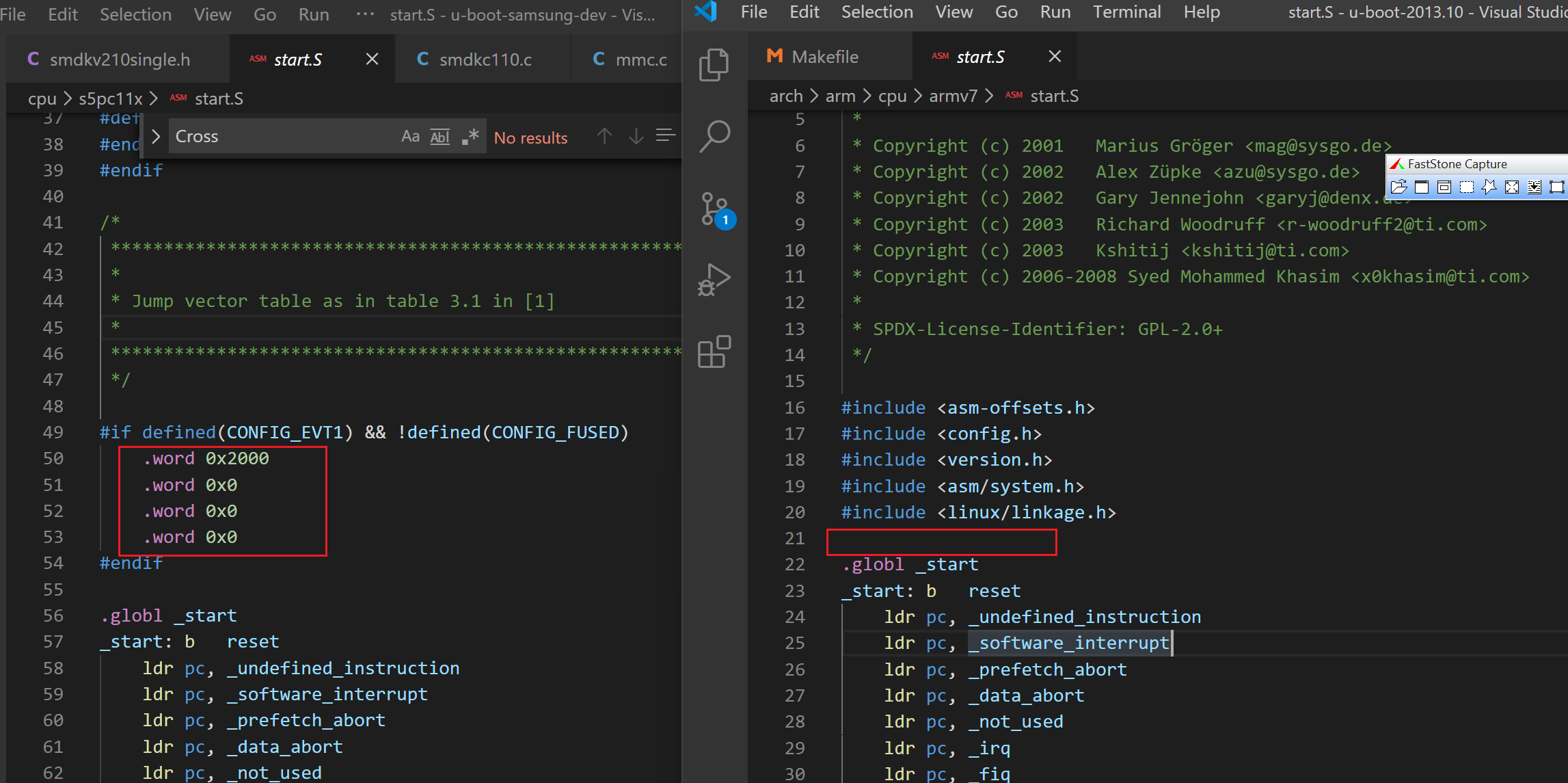Screen dimensions: 1568x783
Task: Open the Terminal menu in right window
Action: tap(1126, 12)
